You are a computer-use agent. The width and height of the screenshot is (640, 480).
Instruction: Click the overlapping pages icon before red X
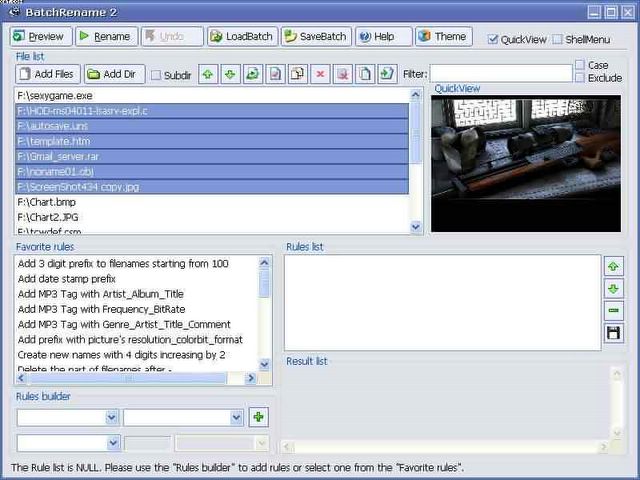click(x=298, y=74)
